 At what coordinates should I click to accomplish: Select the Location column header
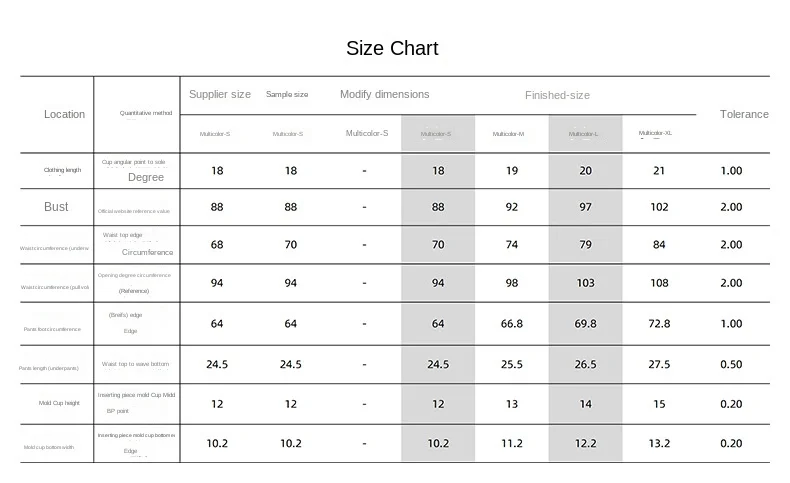pos(64,114)
